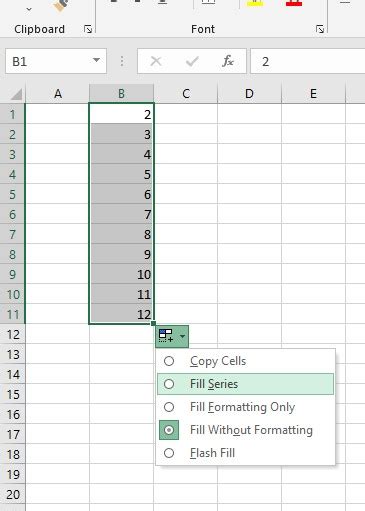Click cell B7 containing 8
The width and height of the screenshot is (365, 511).
pos(122,234)
